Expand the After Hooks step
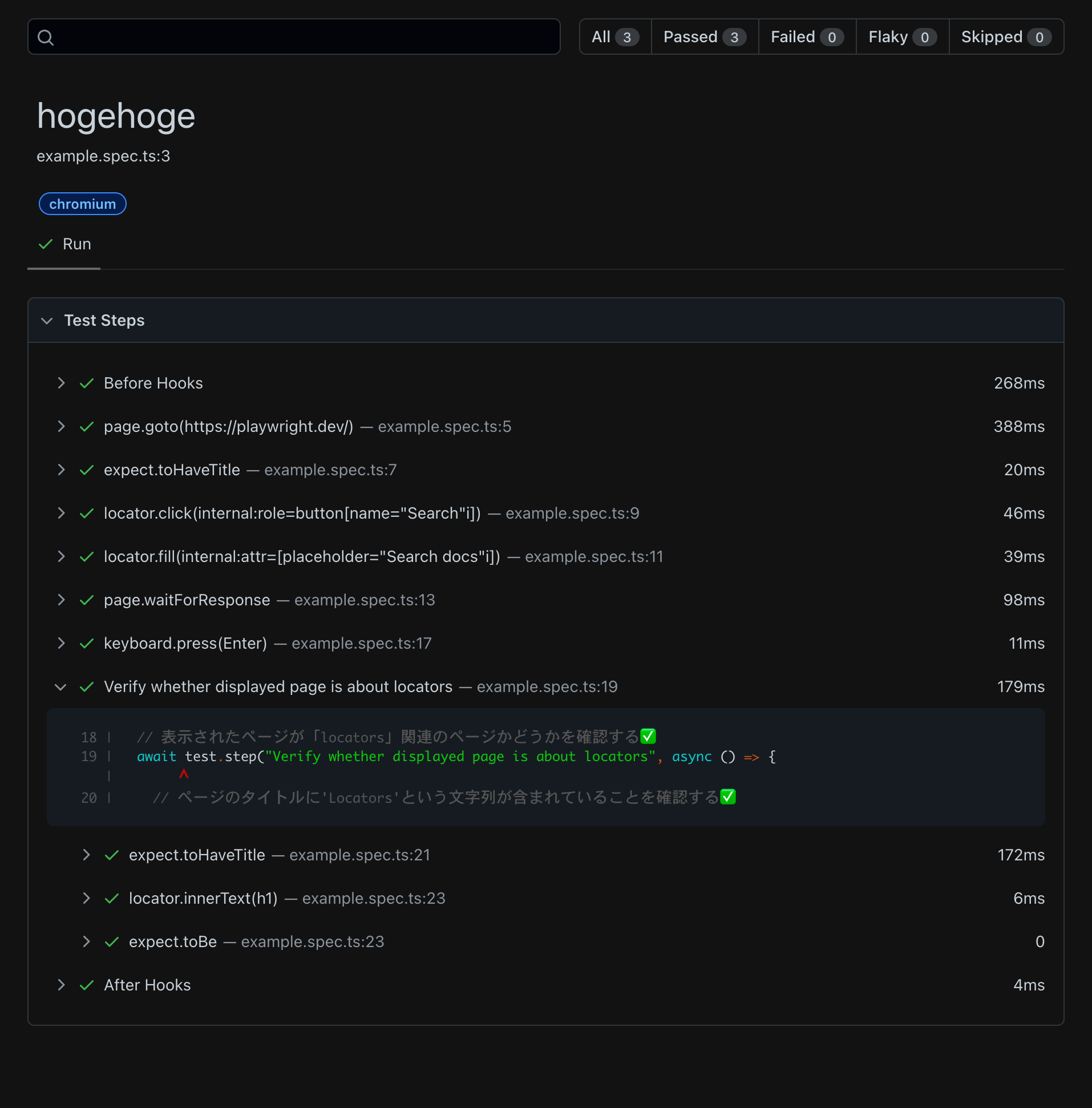 [61, 985]
